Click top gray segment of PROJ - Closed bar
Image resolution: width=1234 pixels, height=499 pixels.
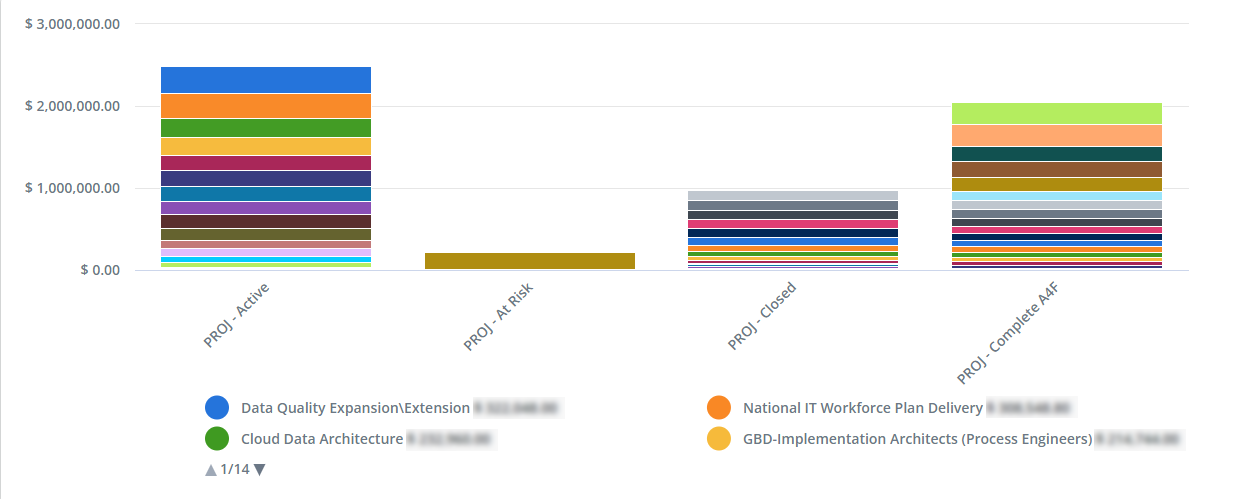[793, 196]
